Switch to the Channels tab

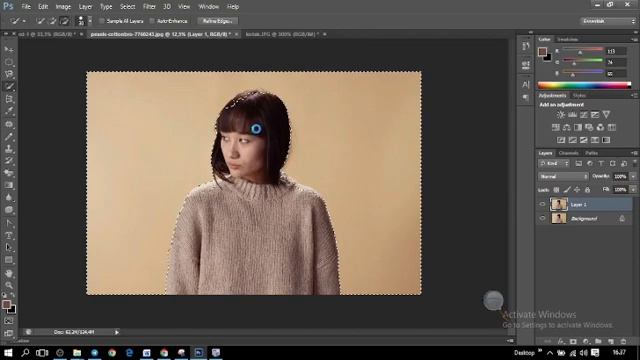point(568,153)
